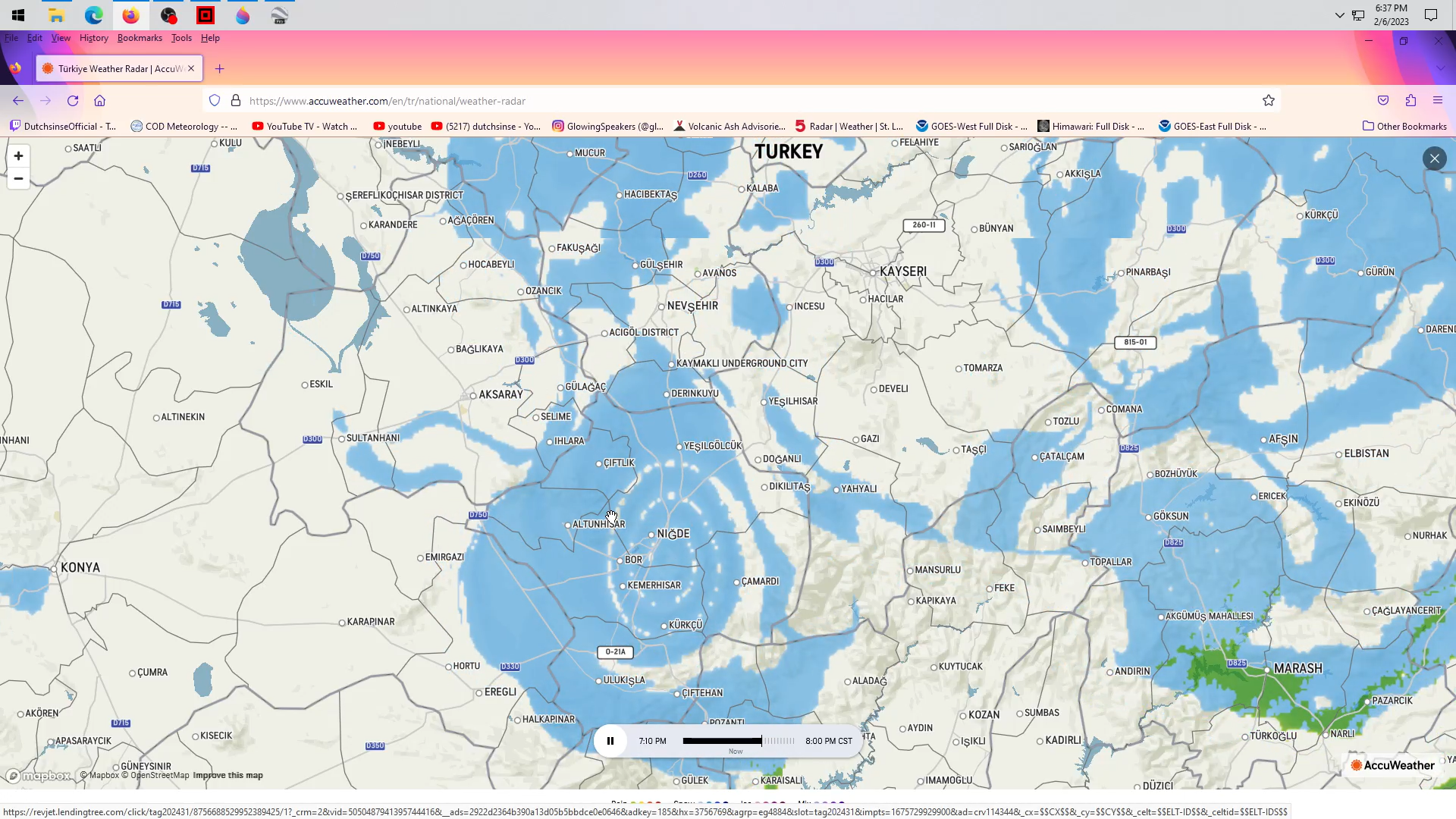List all tabs dropdown
1456x819 pixels.
[x=1440, y=69]
